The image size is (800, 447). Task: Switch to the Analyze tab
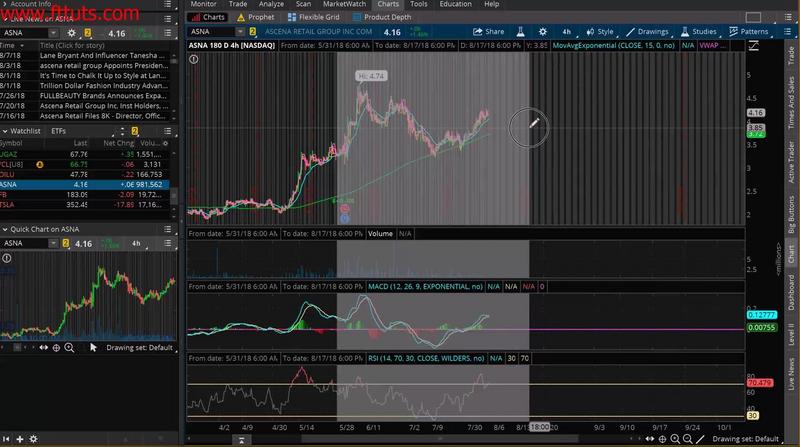tap(271, 4)
